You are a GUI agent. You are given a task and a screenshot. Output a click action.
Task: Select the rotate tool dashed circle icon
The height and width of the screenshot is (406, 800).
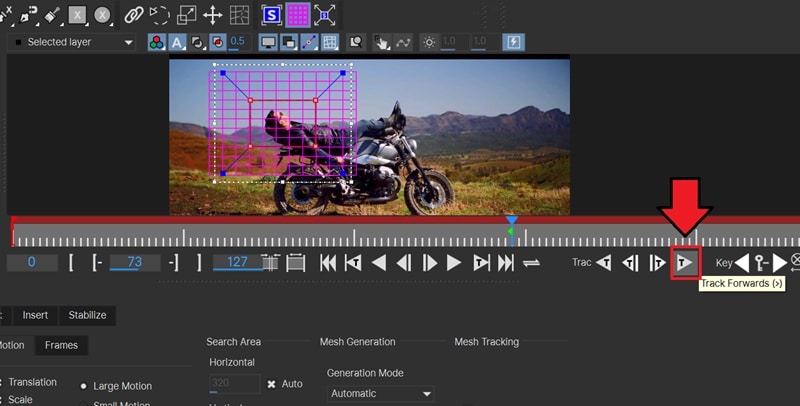point(160,15)
